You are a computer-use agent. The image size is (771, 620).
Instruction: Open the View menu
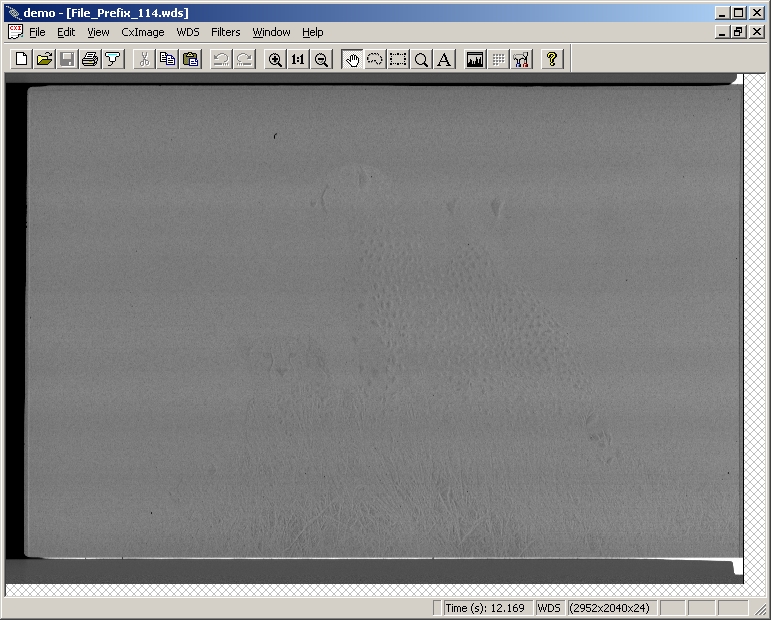click(98, 32)
